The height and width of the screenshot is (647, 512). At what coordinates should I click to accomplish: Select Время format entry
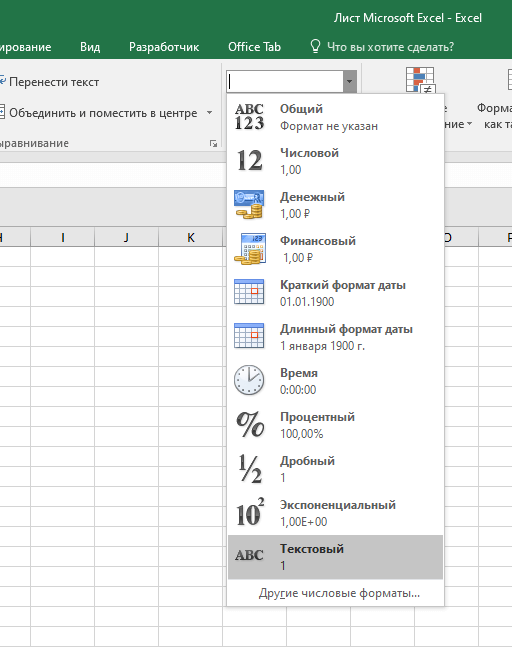335,380
